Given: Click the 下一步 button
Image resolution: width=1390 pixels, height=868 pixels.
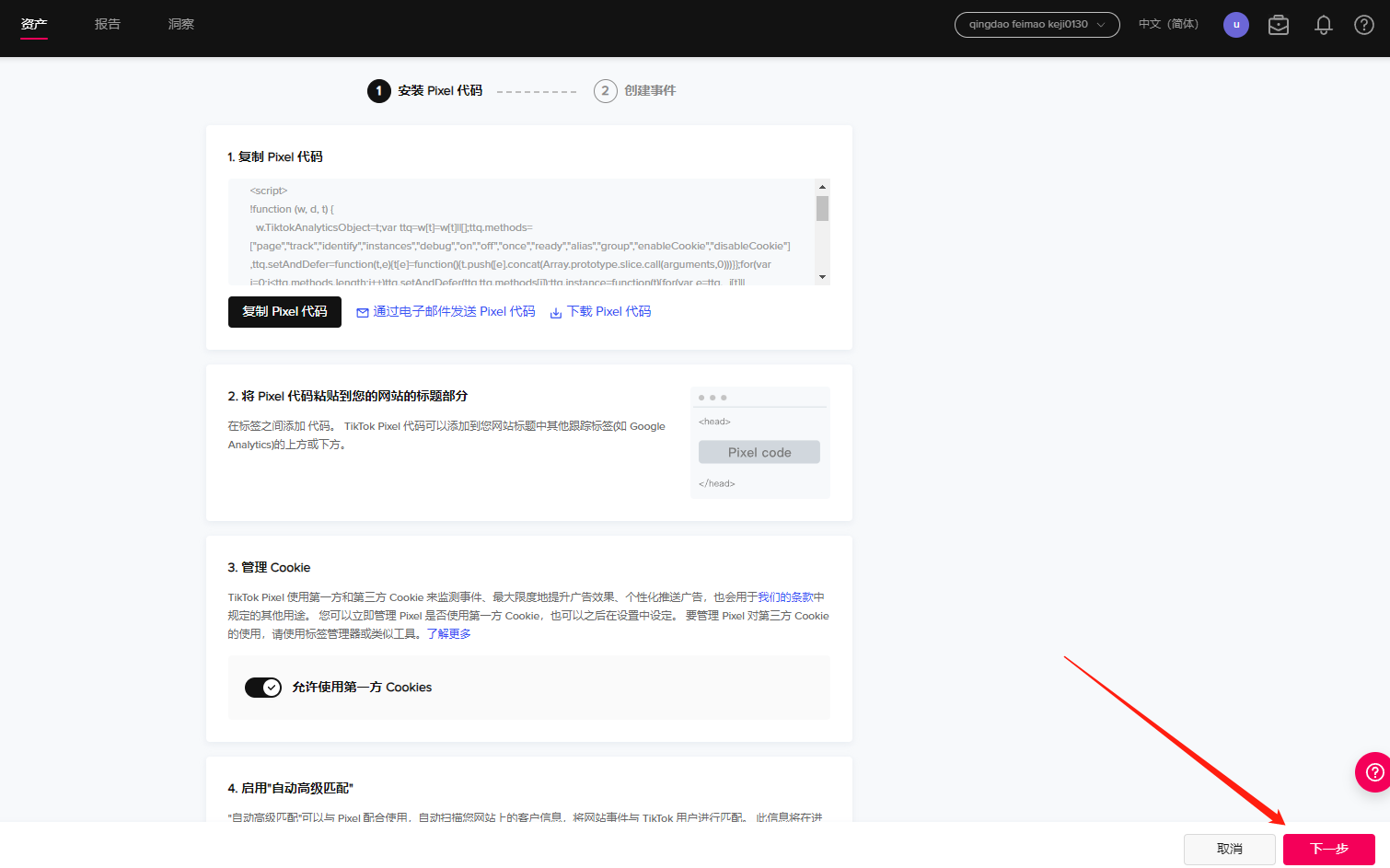Looking at the screenshot, I should (x=1329, y=850).
